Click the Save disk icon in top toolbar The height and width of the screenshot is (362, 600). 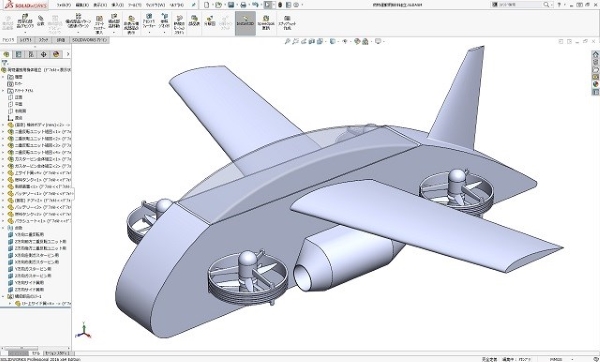(x=231, y=5)
